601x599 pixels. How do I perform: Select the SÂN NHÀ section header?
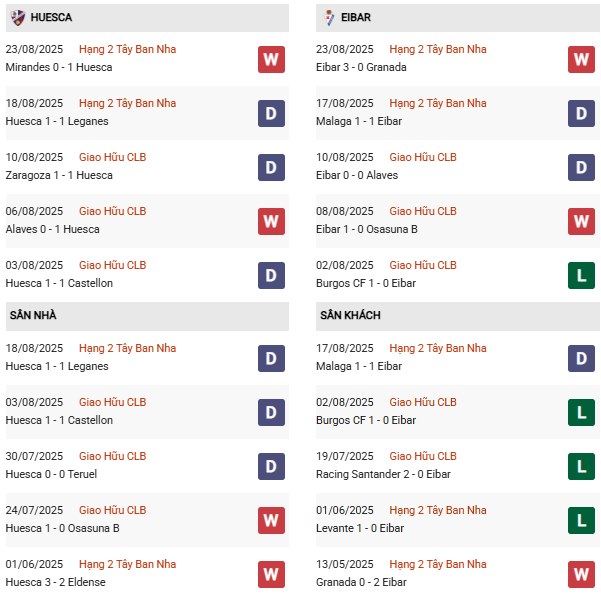tap(33, 315)
